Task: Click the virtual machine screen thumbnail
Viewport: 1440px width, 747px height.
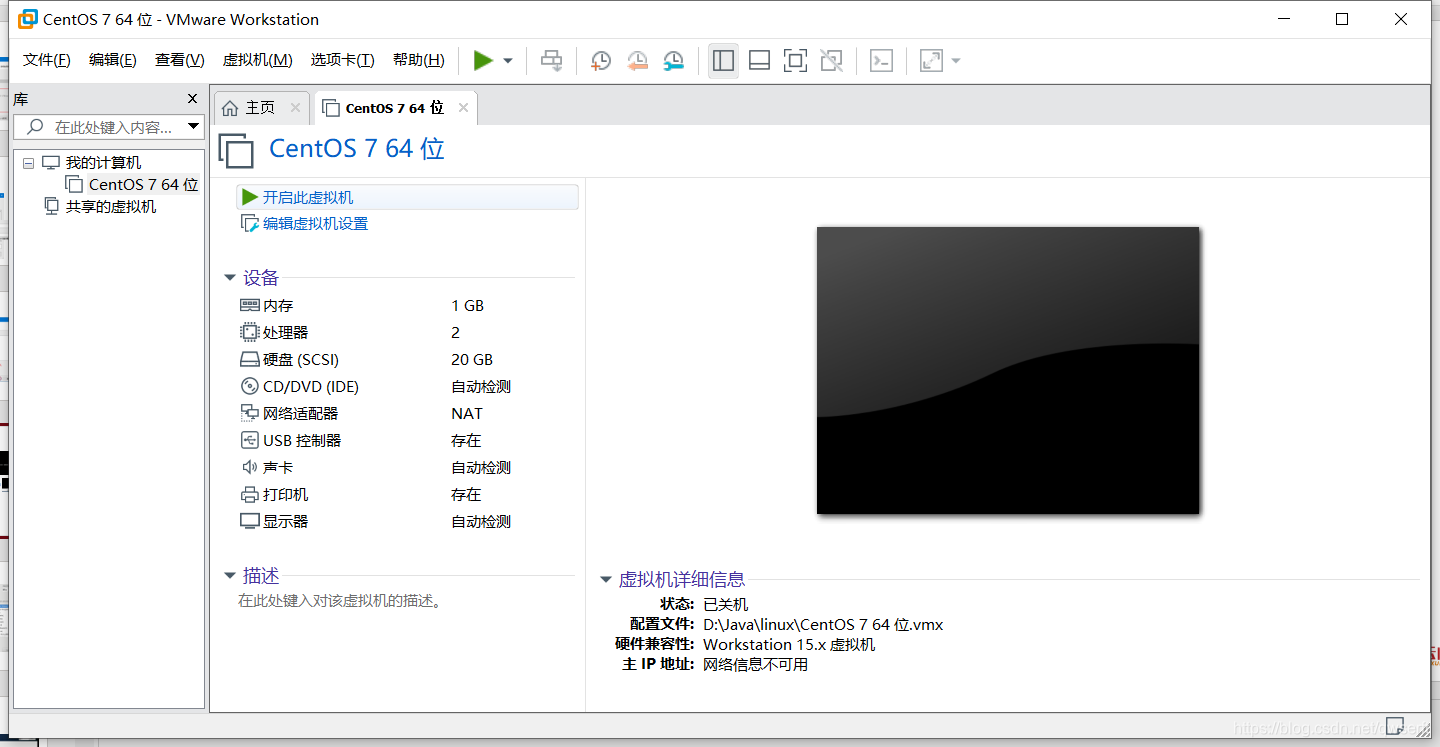Action: pos(1008,371)
